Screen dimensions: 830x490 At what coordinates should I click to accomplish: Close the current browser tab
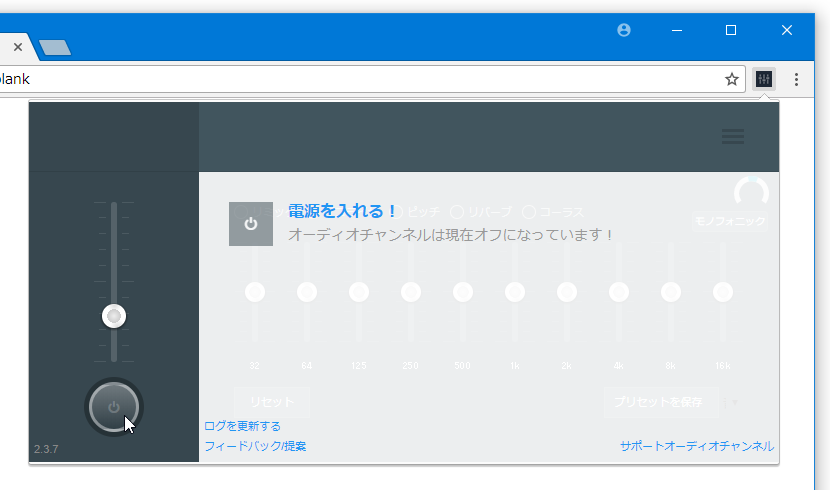(18, 47)
